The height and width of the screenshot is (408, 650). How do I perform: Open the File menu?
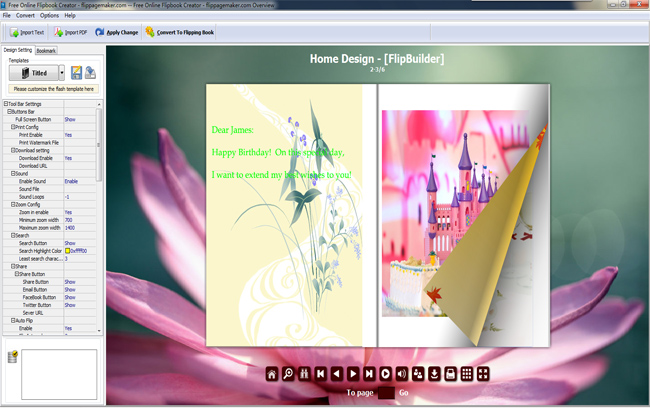7,15
